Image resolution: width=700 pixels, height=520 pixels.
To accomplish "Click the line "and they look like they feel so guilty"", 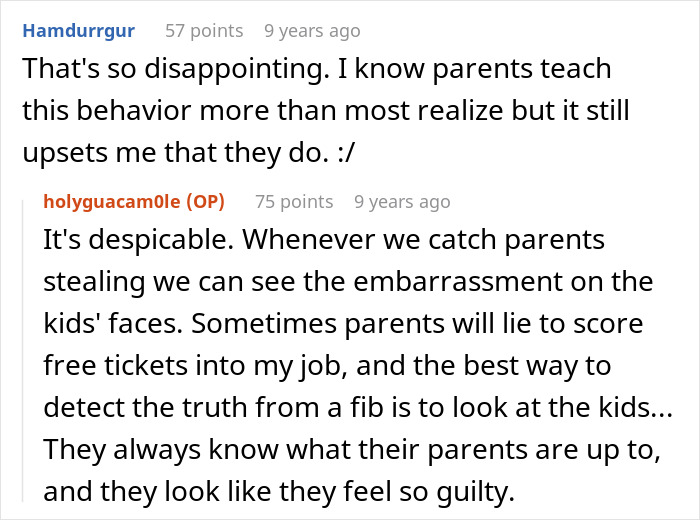I will point(266,490).
